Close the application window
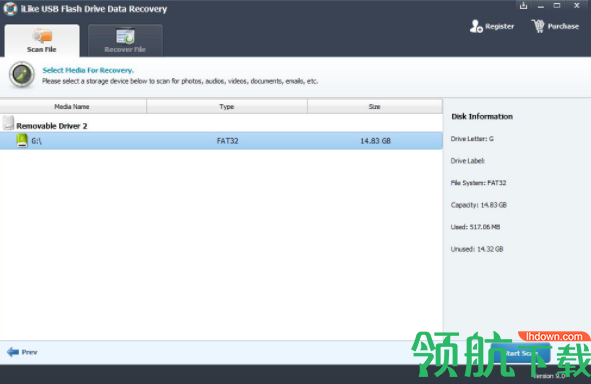 pos(577,6)
